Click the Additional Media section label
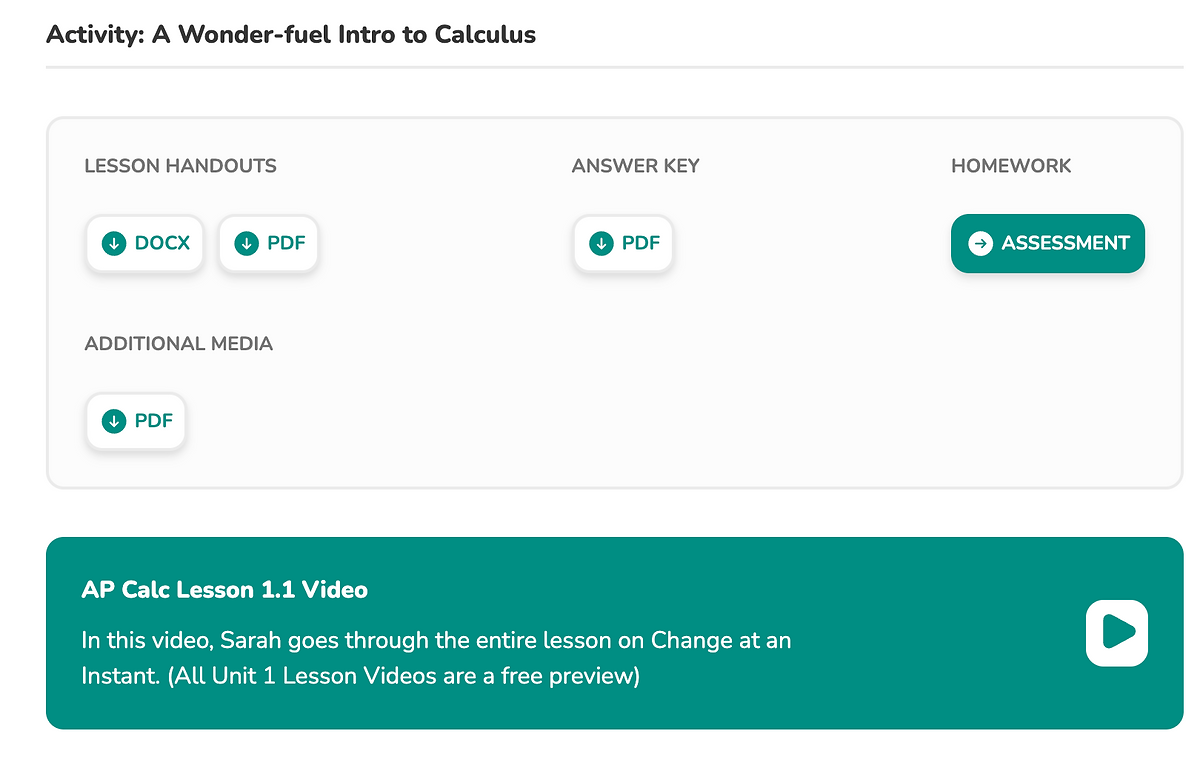 coord(178,344)
